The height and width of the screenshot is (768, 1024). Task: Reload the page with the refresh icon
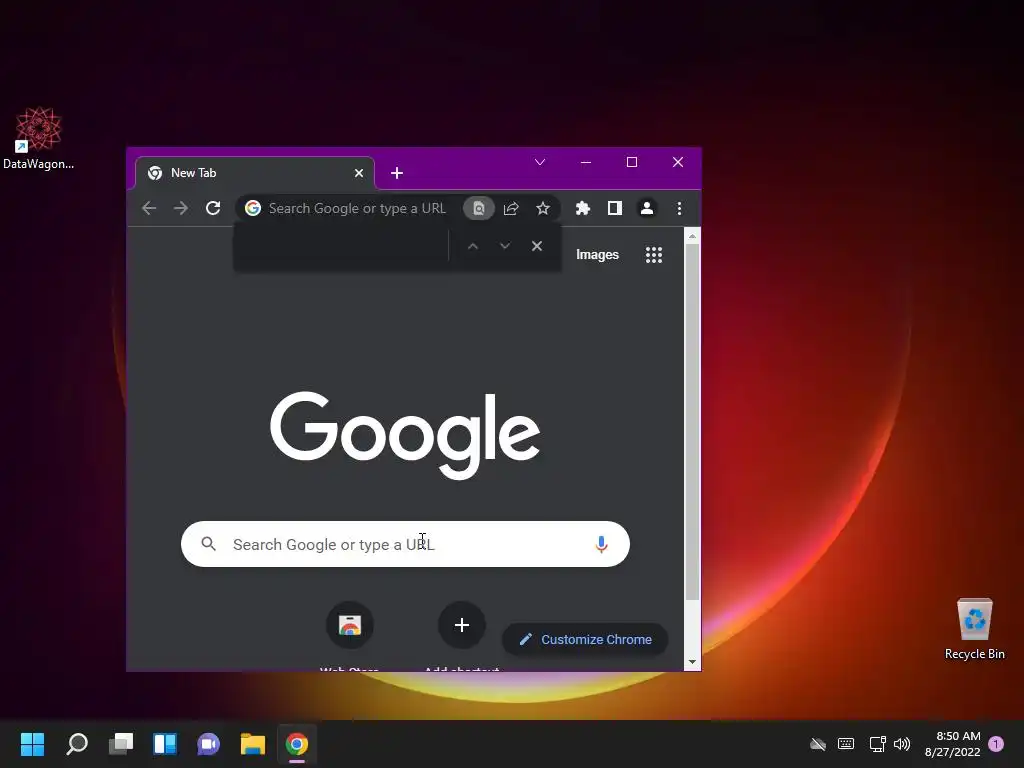pos(213,208)
